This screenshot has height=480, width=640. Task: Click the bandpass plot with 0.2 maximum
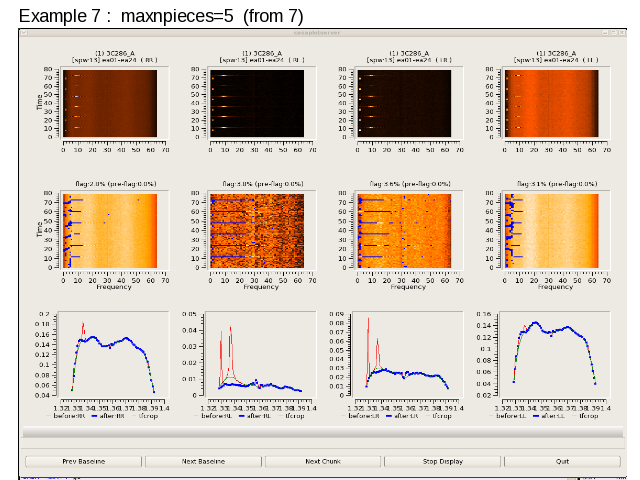pos(113,354)
